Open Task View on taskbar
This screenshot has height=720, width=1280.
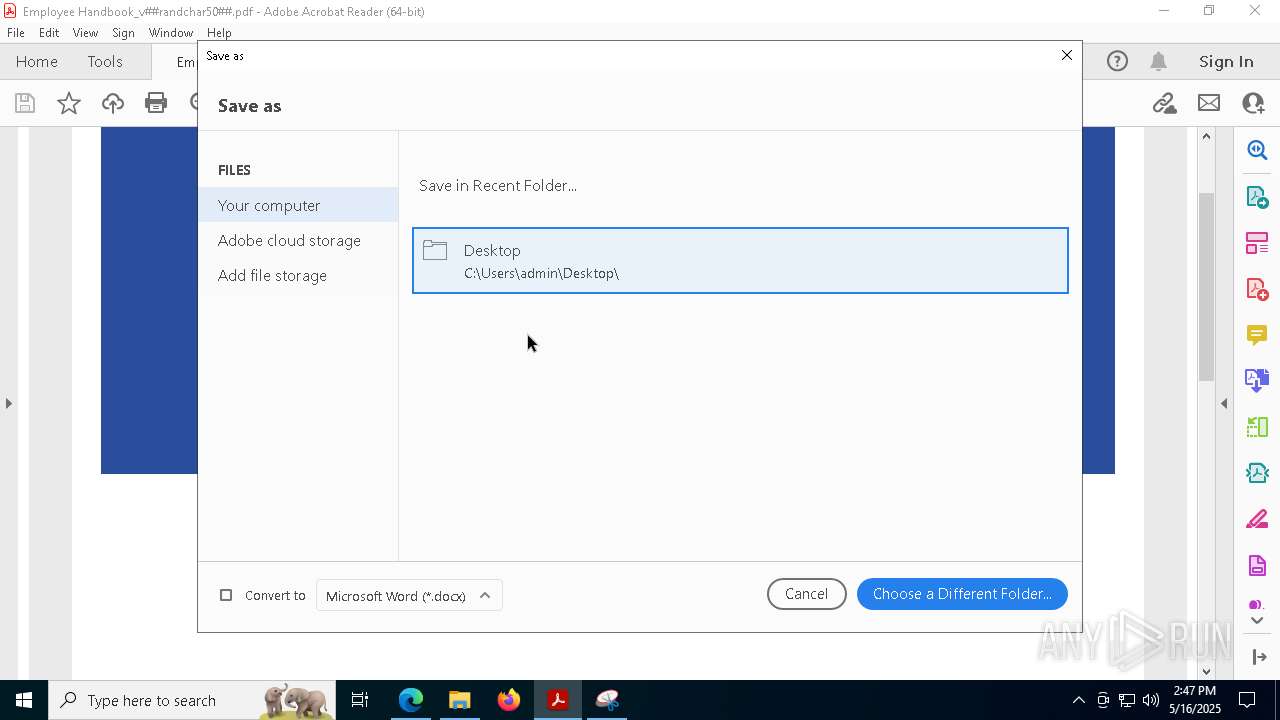coord(360,700)
